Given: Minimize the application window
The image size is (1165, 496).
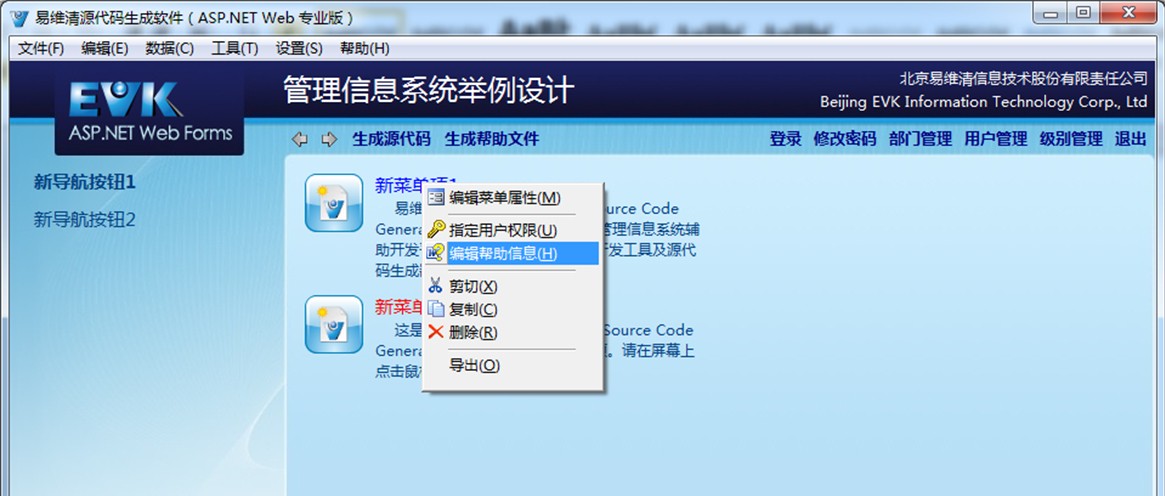Looking at the screenshot, I should point(1050,13).
